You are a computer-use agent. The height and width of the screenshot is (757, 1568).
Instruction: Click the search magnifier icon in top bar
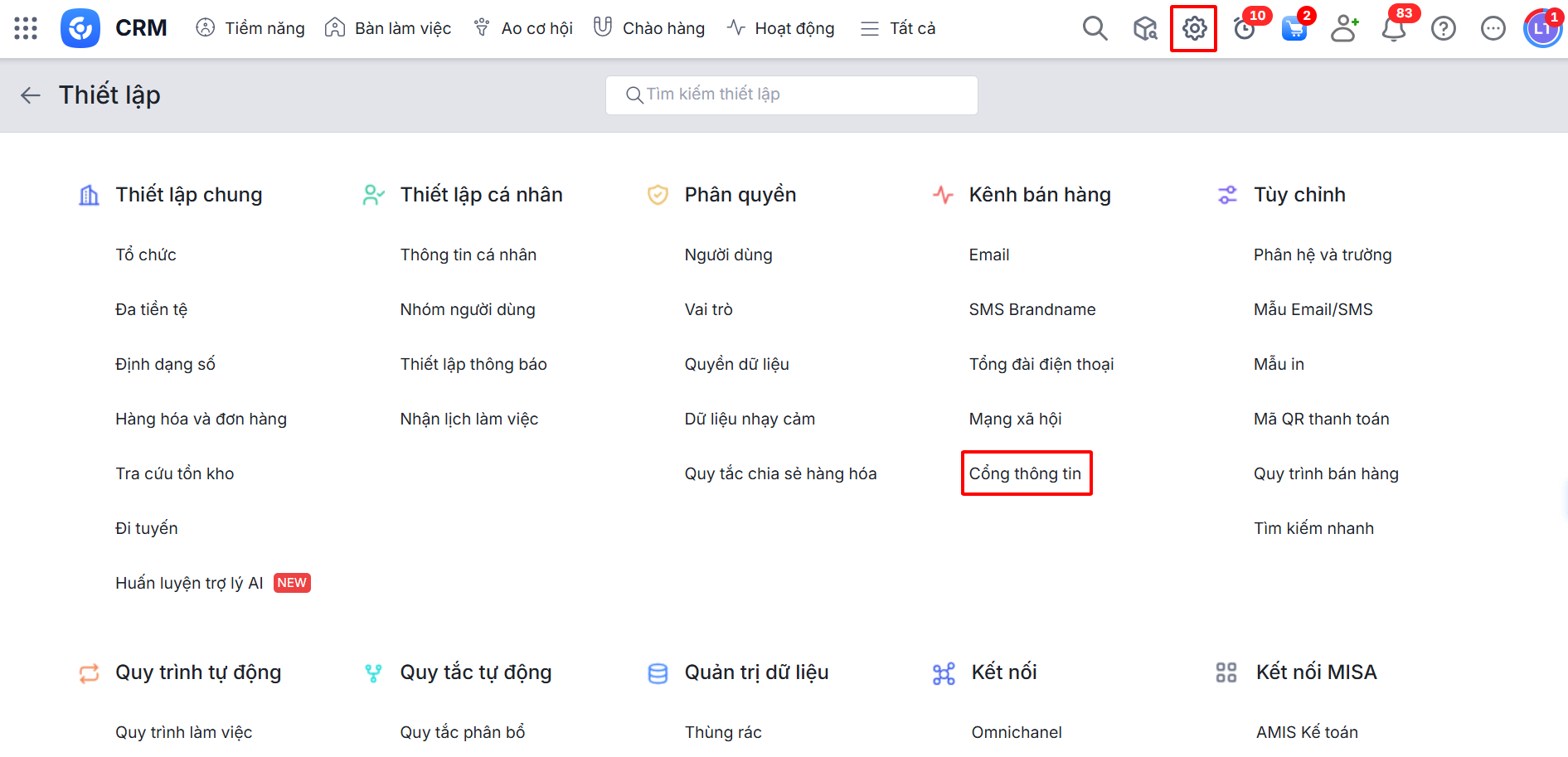coord(1095,28)
